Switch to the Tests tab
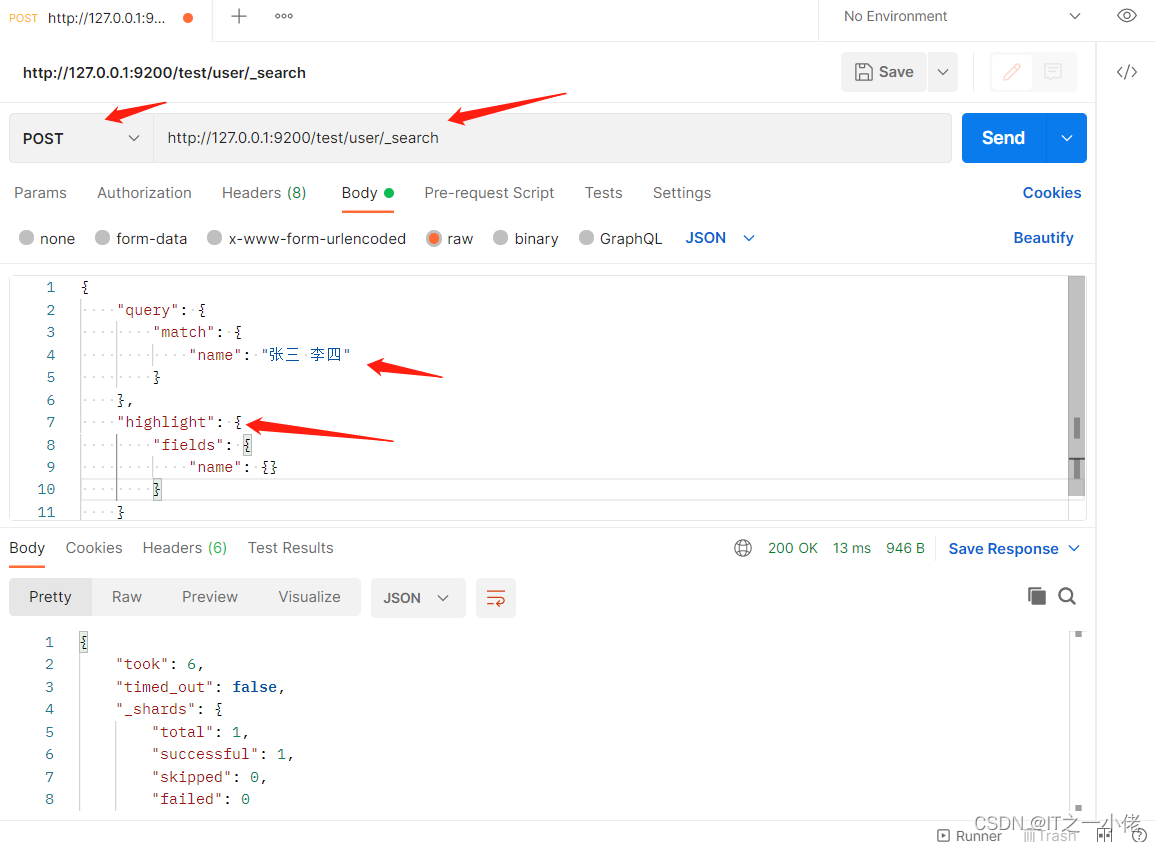The image size is (1156, 842). click(x=603, y=192)
